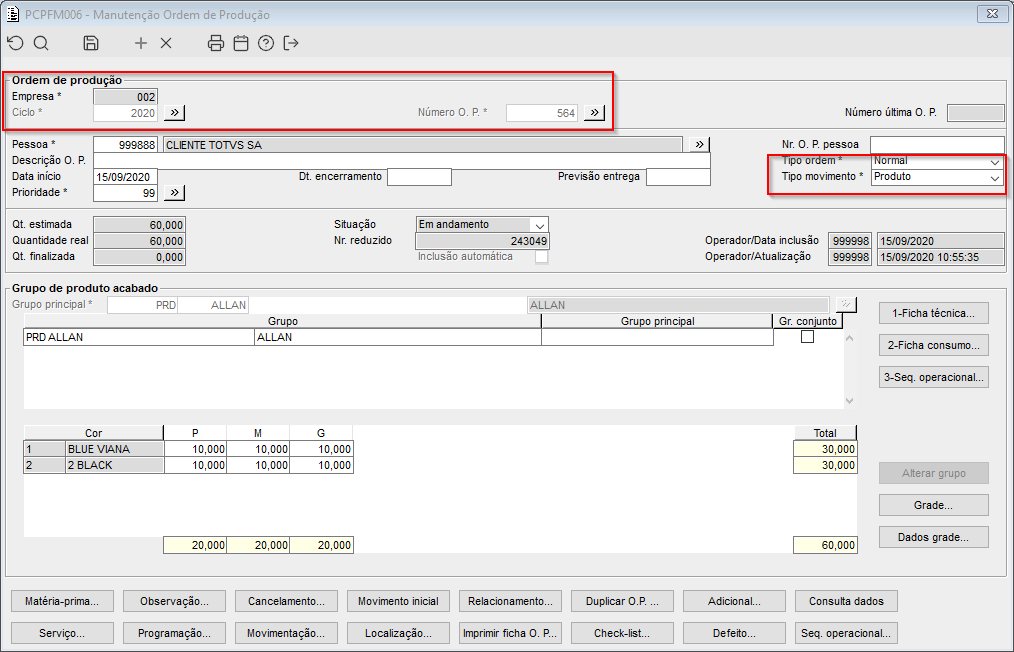
Task: Open the Relacionamento button
Action: (510, 601)
